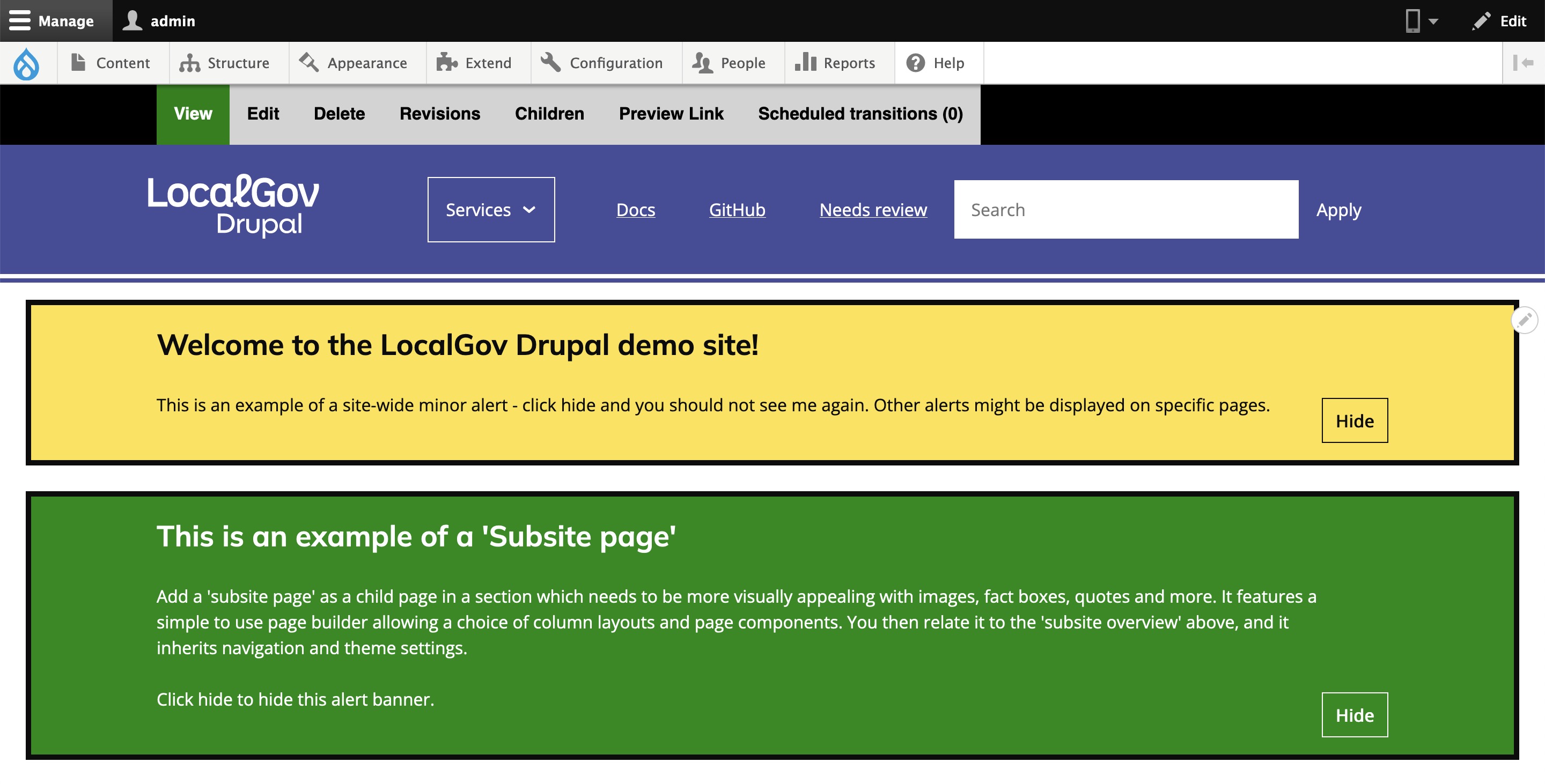The image size is (1545, 784).
Task: Expand the Services dropdown menu
Action: [x=491, y=210]
